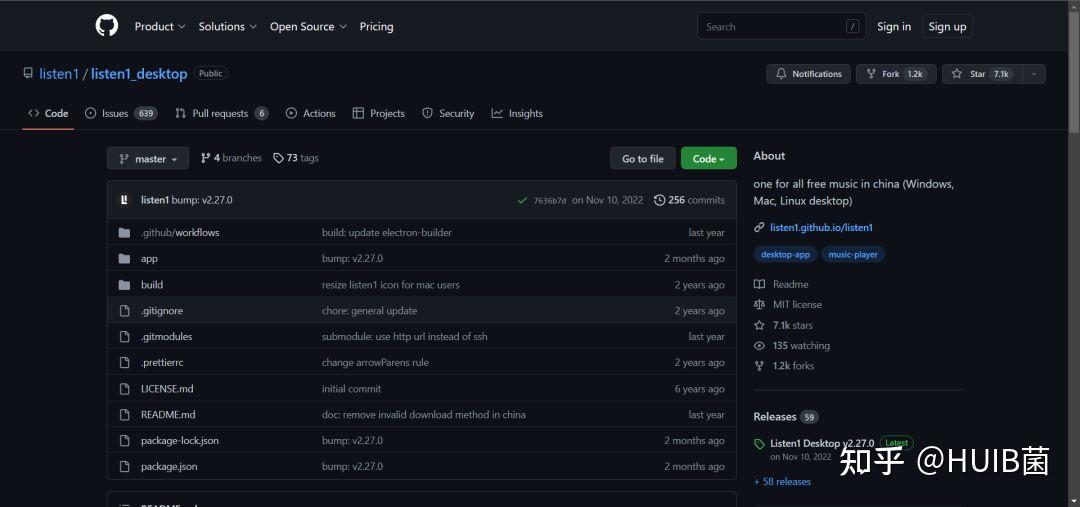The width and height of the screenshot is (1080, 507).
Task: Click the tag icon next to 73 tags
Action: pyautogui.click(x=278, y=158)
